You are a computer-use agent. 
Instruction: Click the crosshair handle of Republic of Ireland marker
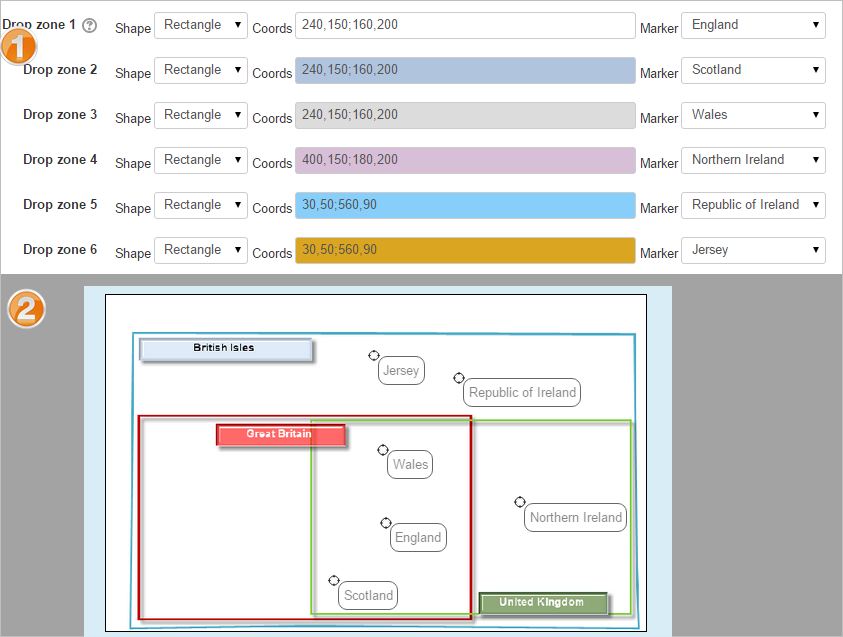point(459,378)
